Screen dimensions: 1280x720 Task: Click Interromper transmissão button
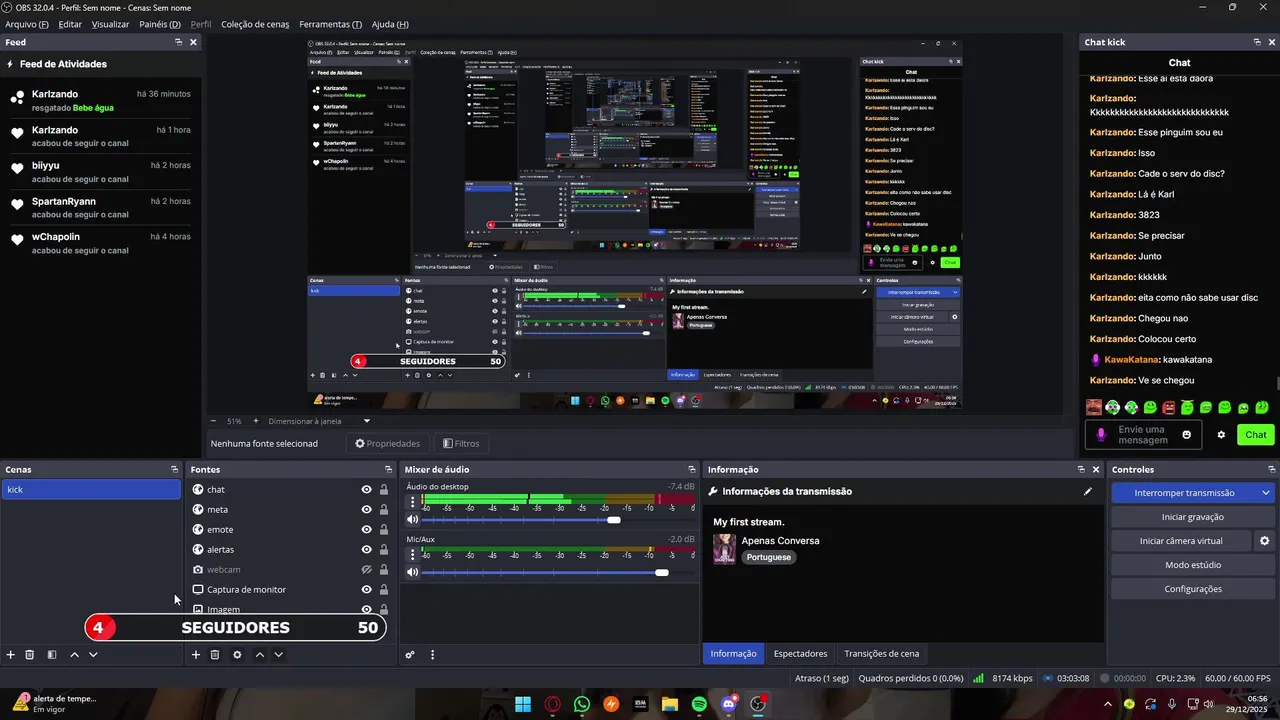1184,493
